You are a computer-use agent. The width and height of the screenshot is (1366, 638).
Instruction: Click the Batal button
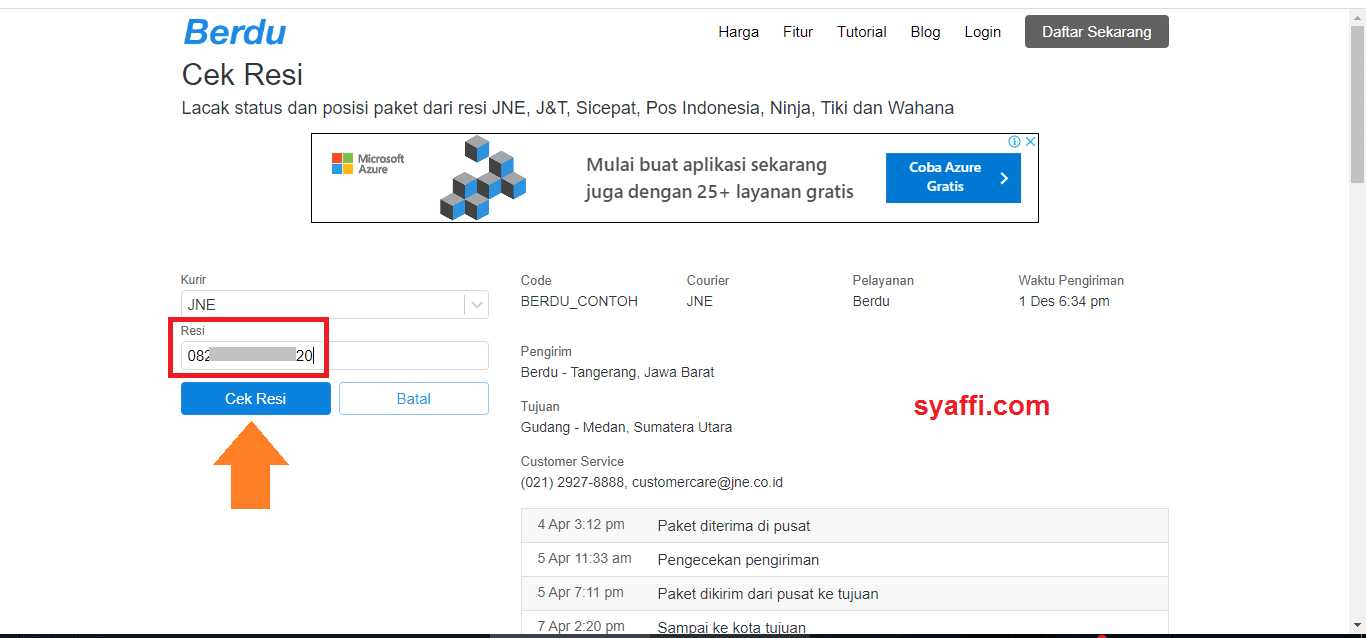(414, 398)
